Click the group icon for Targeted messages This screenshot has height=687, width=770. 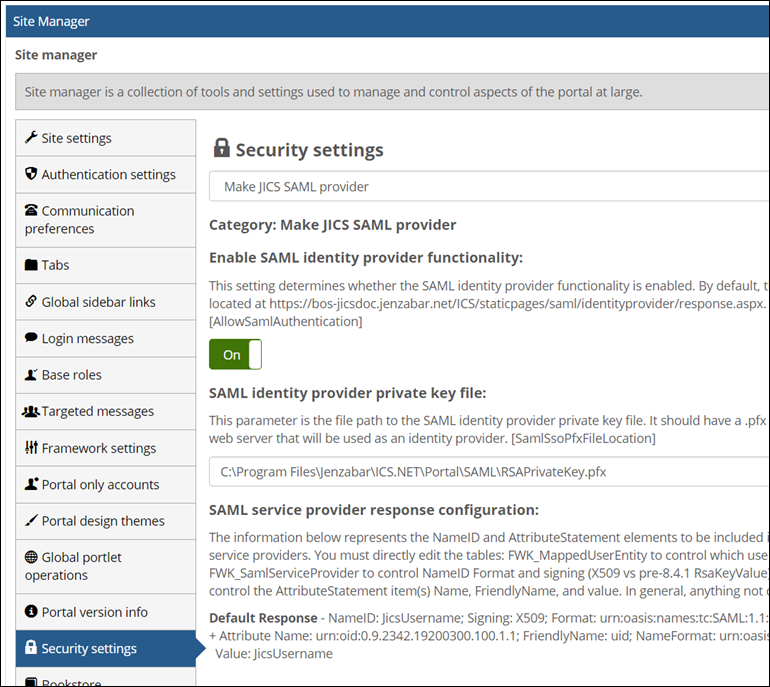[x=30, y=411]
